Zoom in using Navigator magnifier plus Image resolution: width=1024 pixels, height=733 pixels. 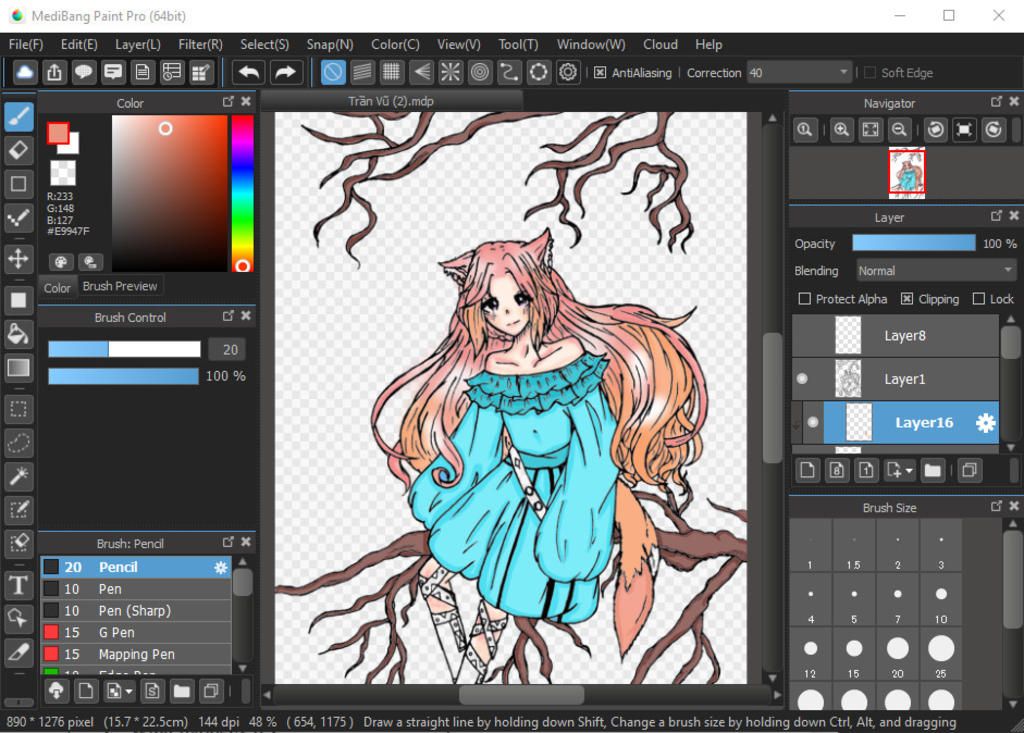(842, 129)
